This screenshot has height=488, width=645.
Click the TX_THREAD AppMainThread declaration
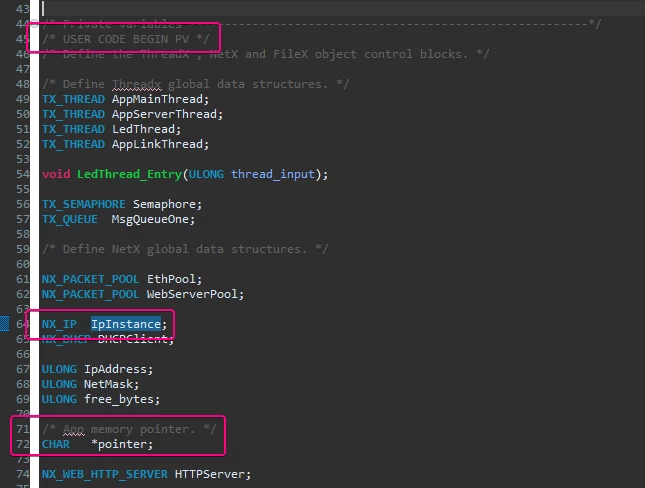pos(125,99)
